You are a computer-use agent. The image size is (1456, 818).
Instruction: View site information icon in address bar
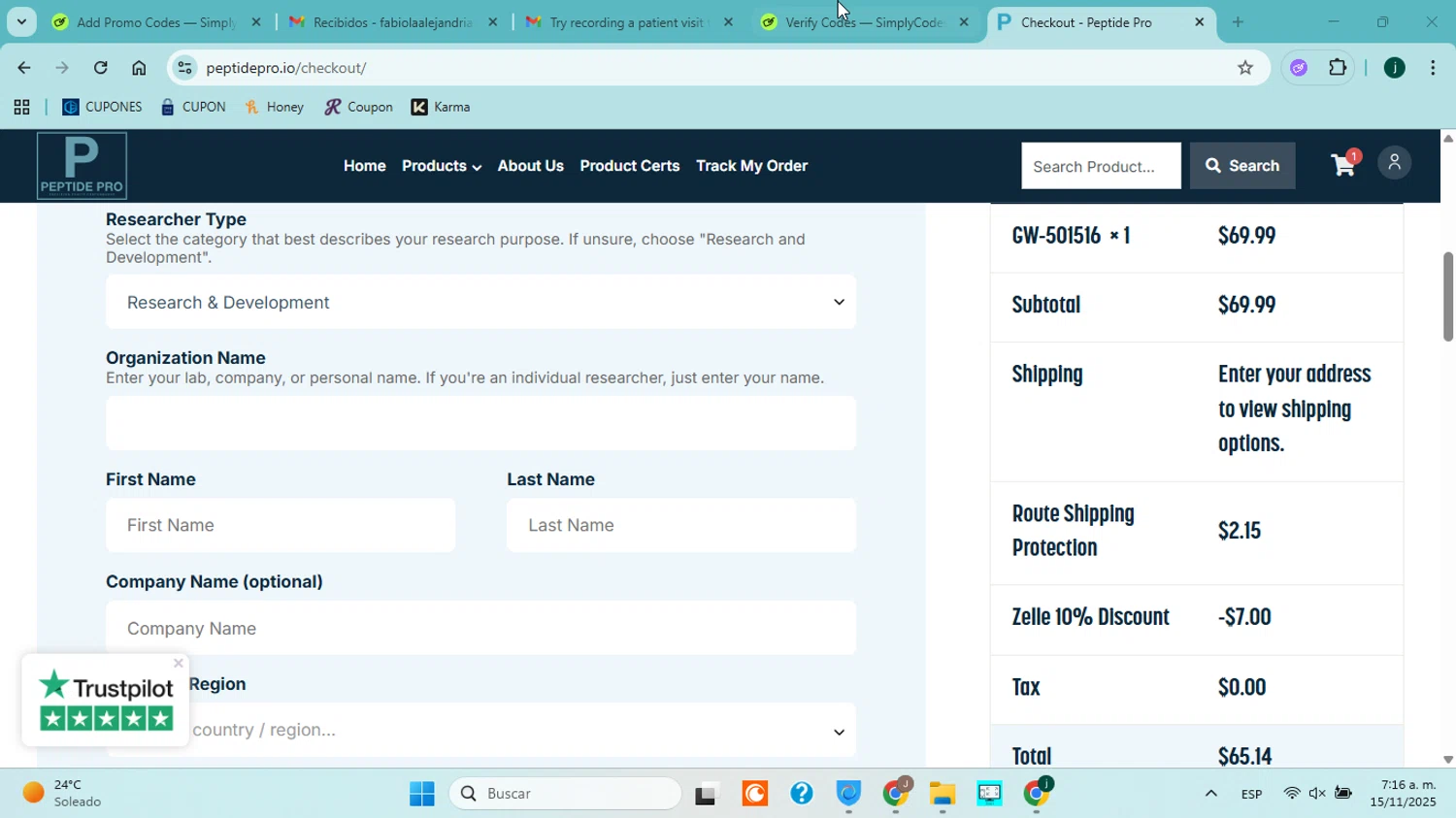(x=185, y=68)
